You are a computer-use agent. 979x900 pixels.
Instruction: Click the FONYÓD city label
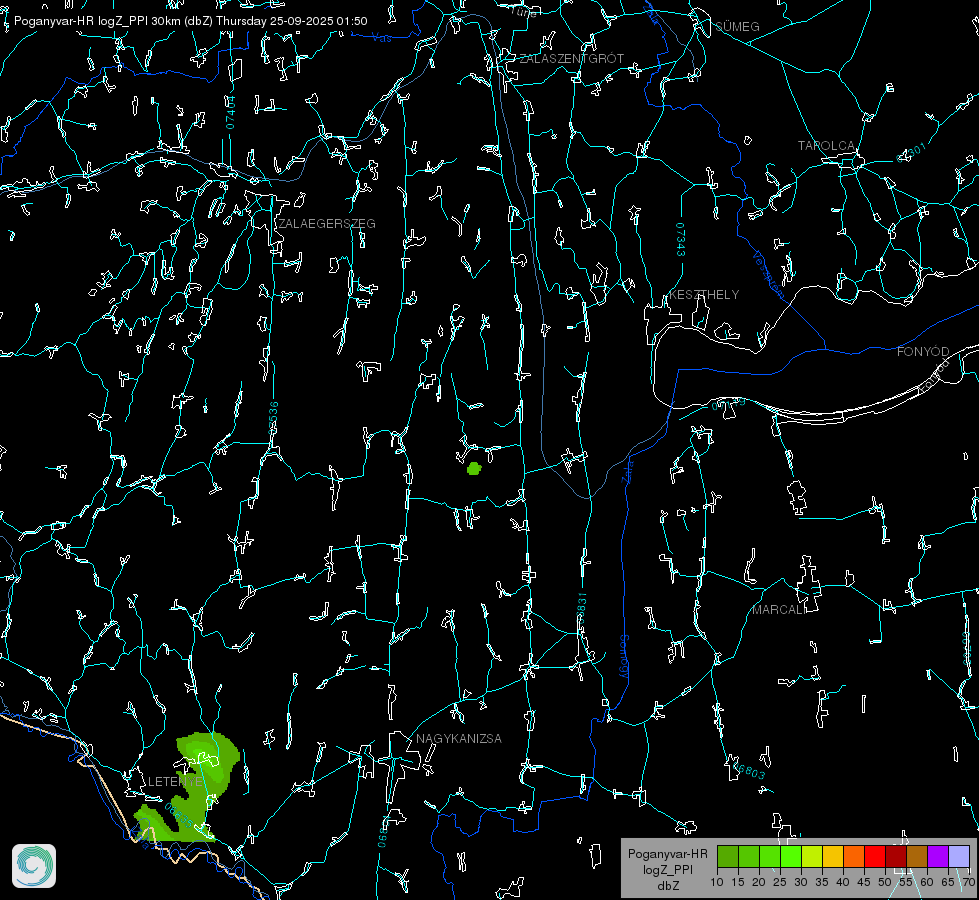pyautogui.click(x=923, y=352)
